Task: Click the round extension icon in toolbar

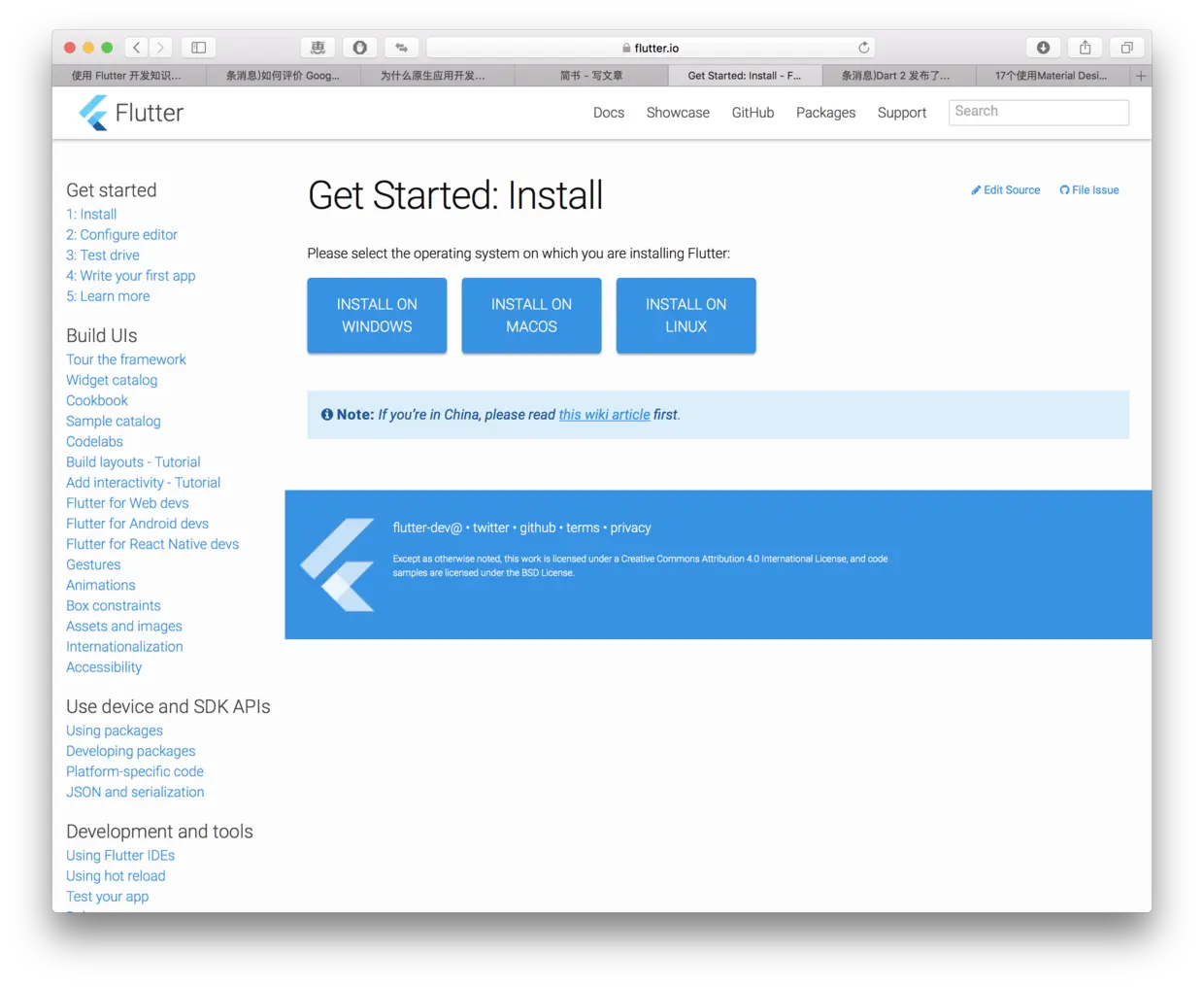Action: (360, 48)
